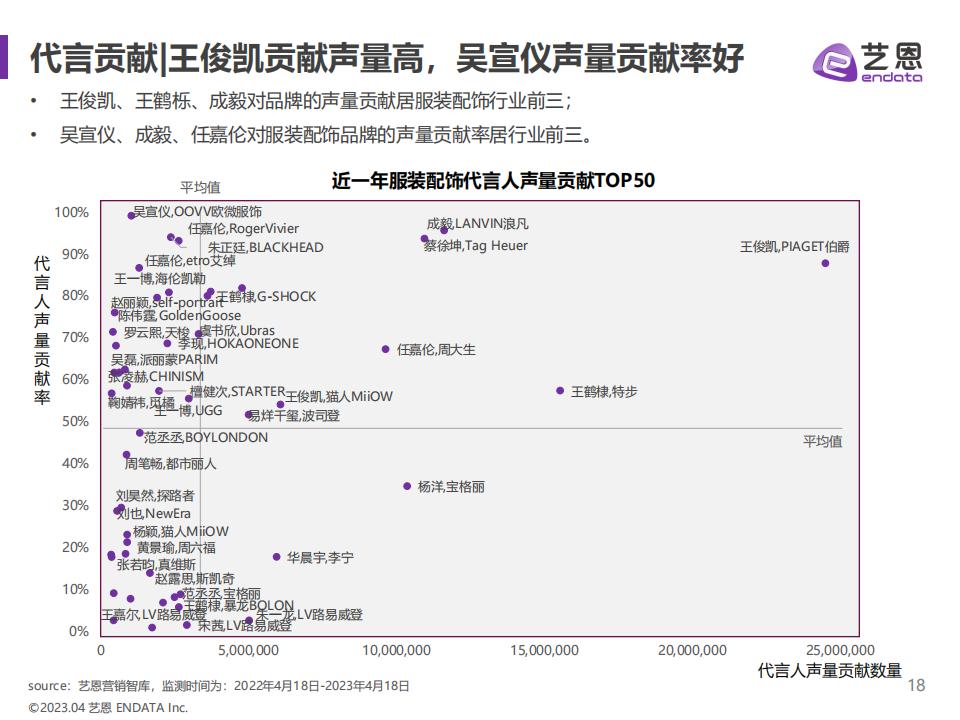The width and height of the screenshot is (960, 720).
Task: Click data label 周笔畅,都市丽人
Action: click(170, 464)
